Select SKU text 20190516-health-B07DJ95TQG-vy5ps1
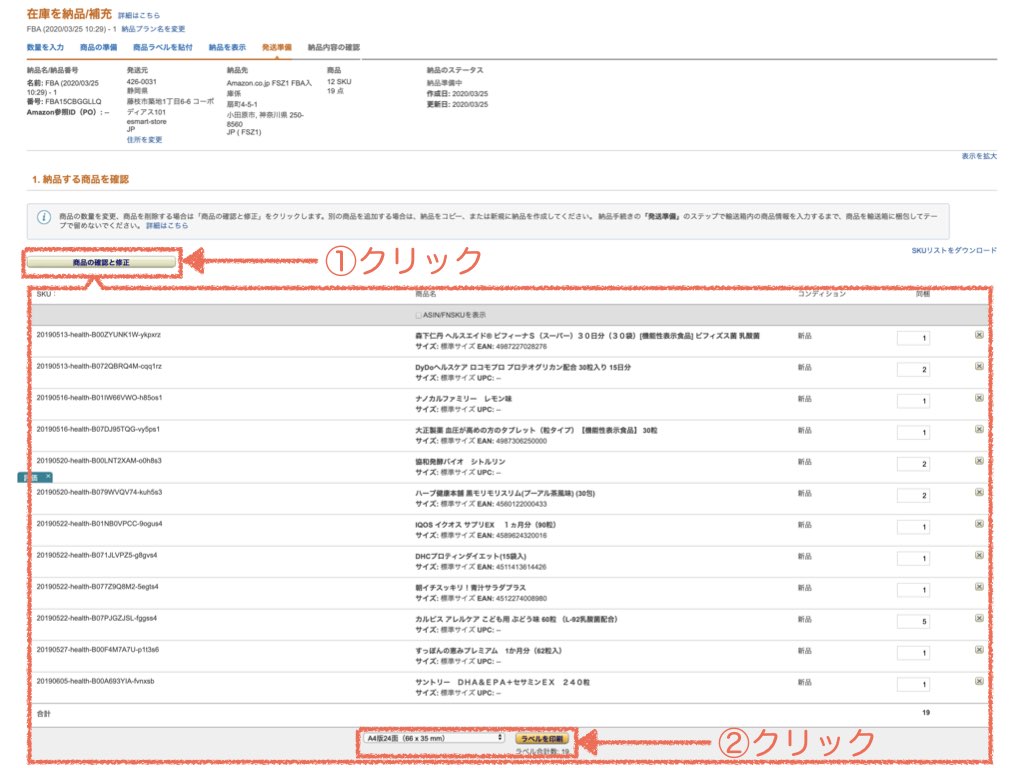 pos(98,430)
